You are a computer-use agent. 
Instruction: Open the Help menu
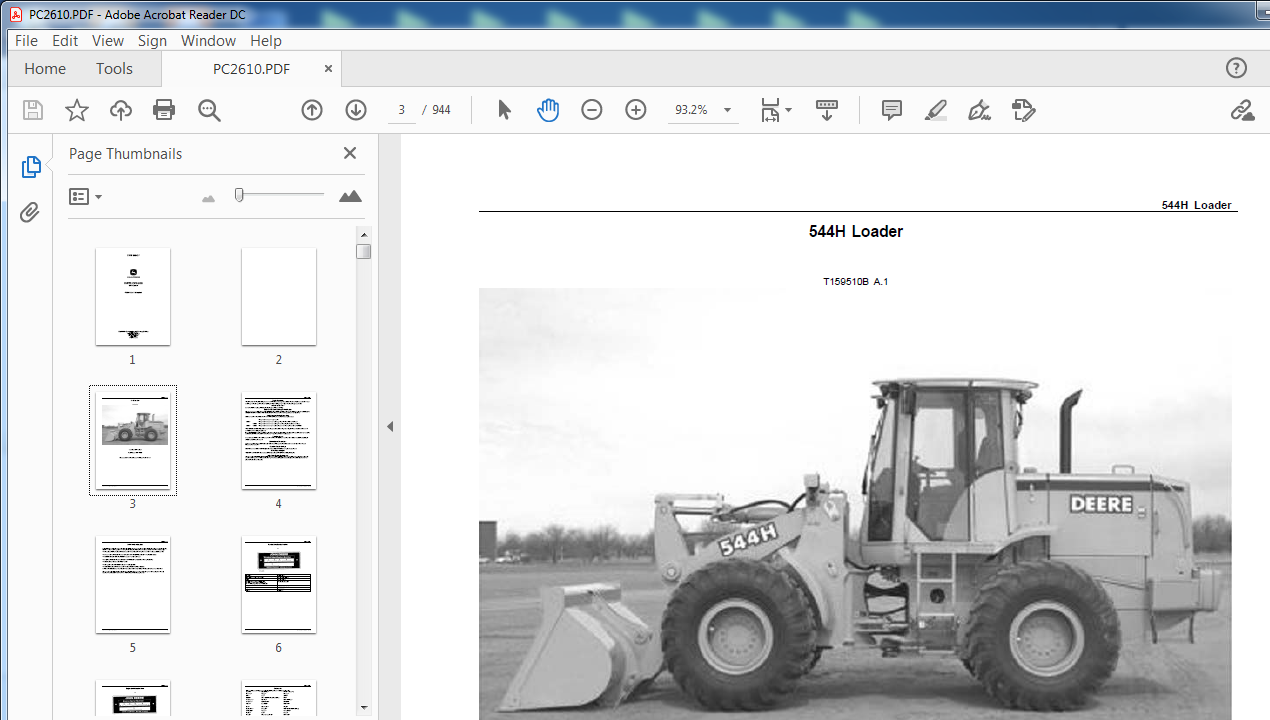pyautogui.click(x=266, y=41)
